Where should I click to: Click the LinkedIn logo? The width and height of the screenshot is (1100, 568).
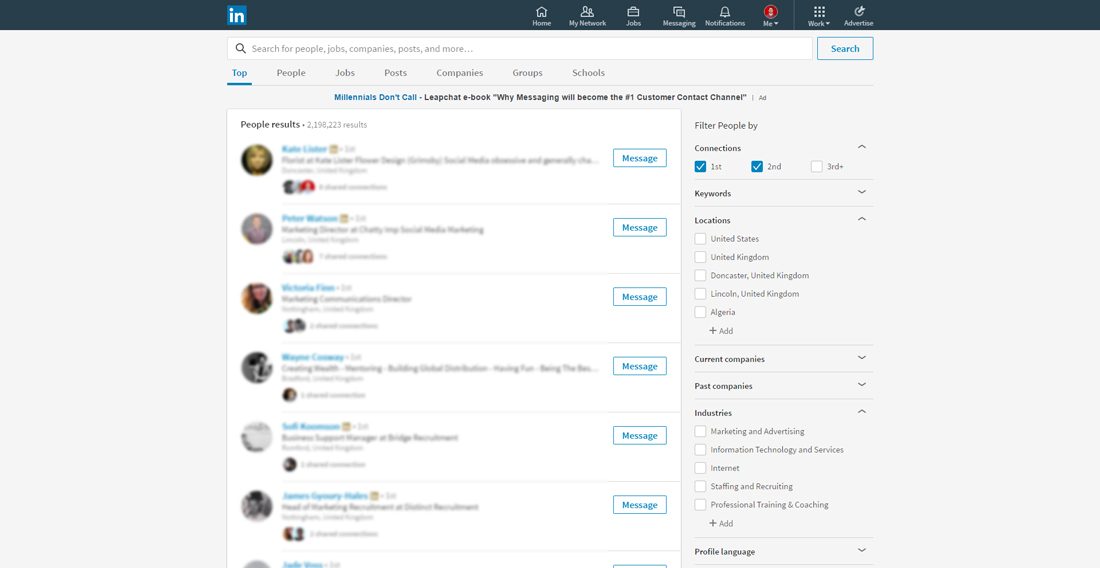[236, 15]
